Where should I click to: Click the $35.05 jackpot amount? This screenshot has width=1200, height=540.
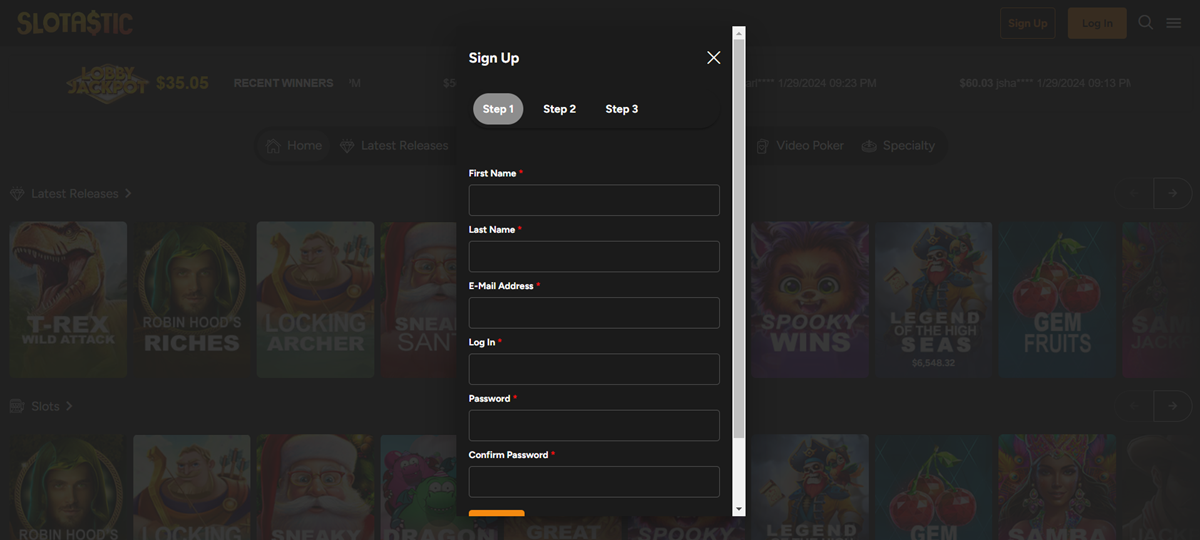pyautogui.click(x=182, y=83)
